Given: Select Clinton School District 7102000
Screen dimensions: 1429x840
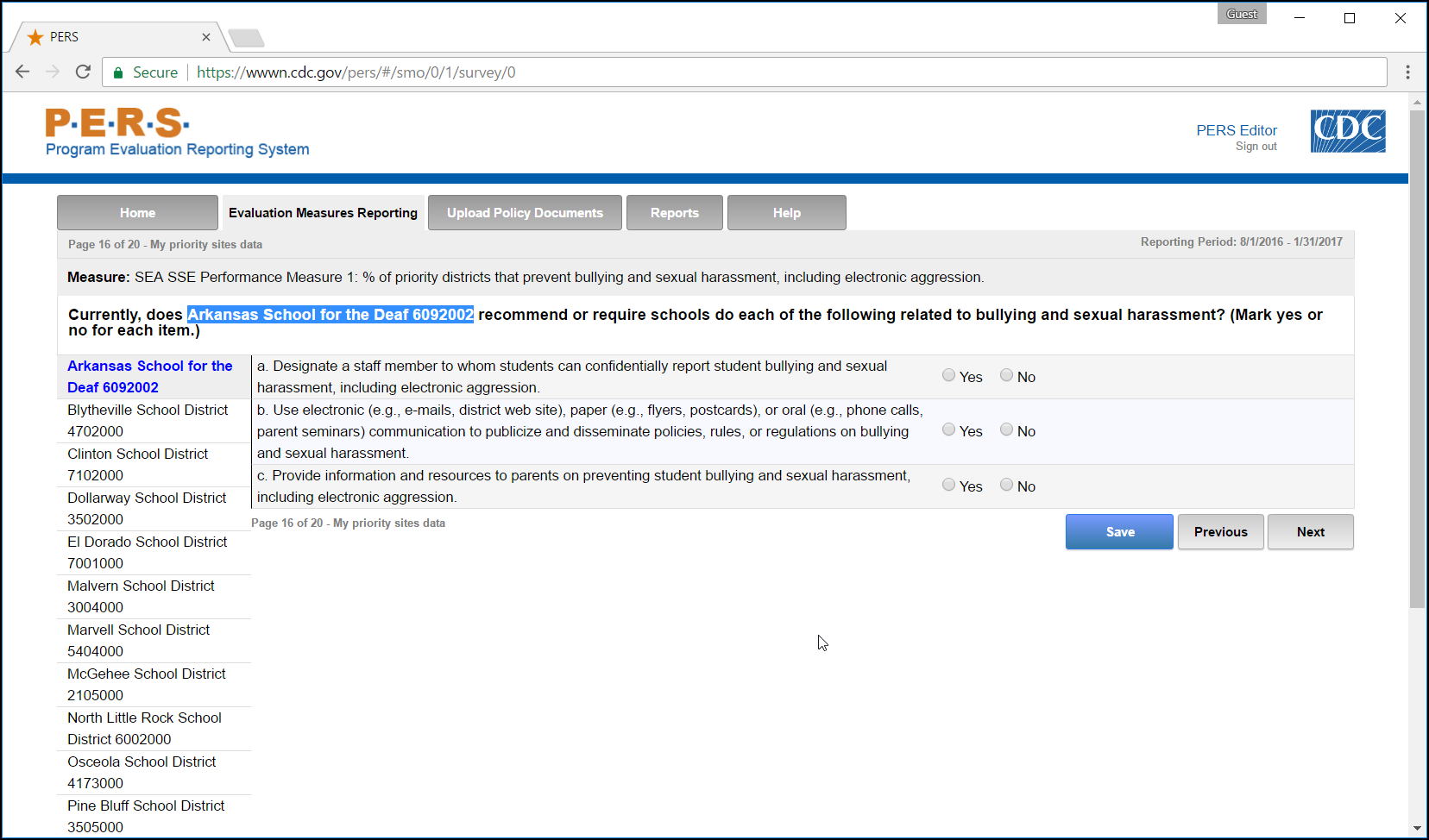Looking at the screenshot, I should pyautogui.click(x=154, y=465).
